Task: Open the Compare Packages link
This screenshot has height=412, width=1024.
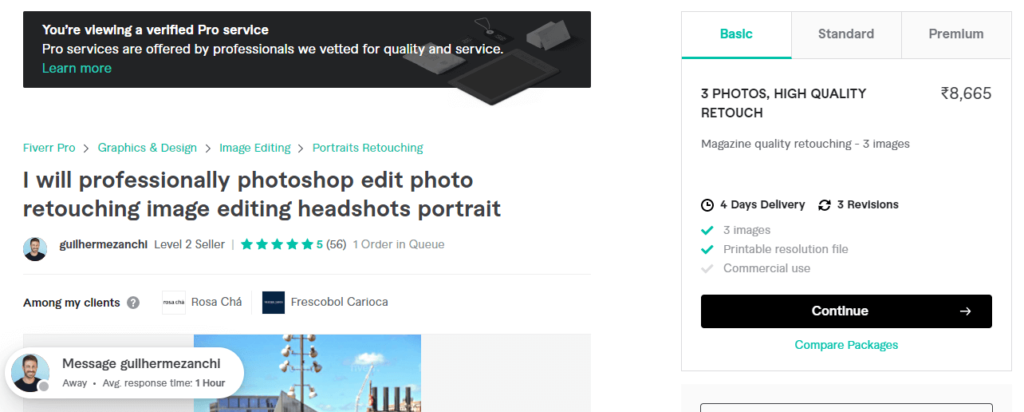Action: 846,345
